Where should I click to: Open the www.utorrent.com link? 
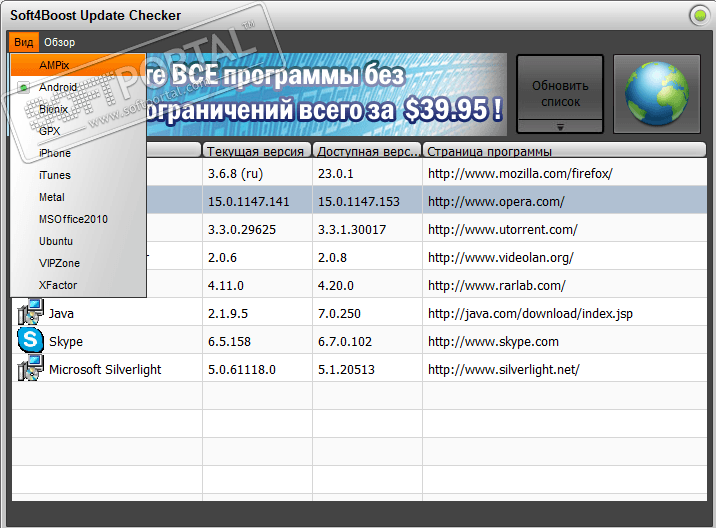(502, 229)
